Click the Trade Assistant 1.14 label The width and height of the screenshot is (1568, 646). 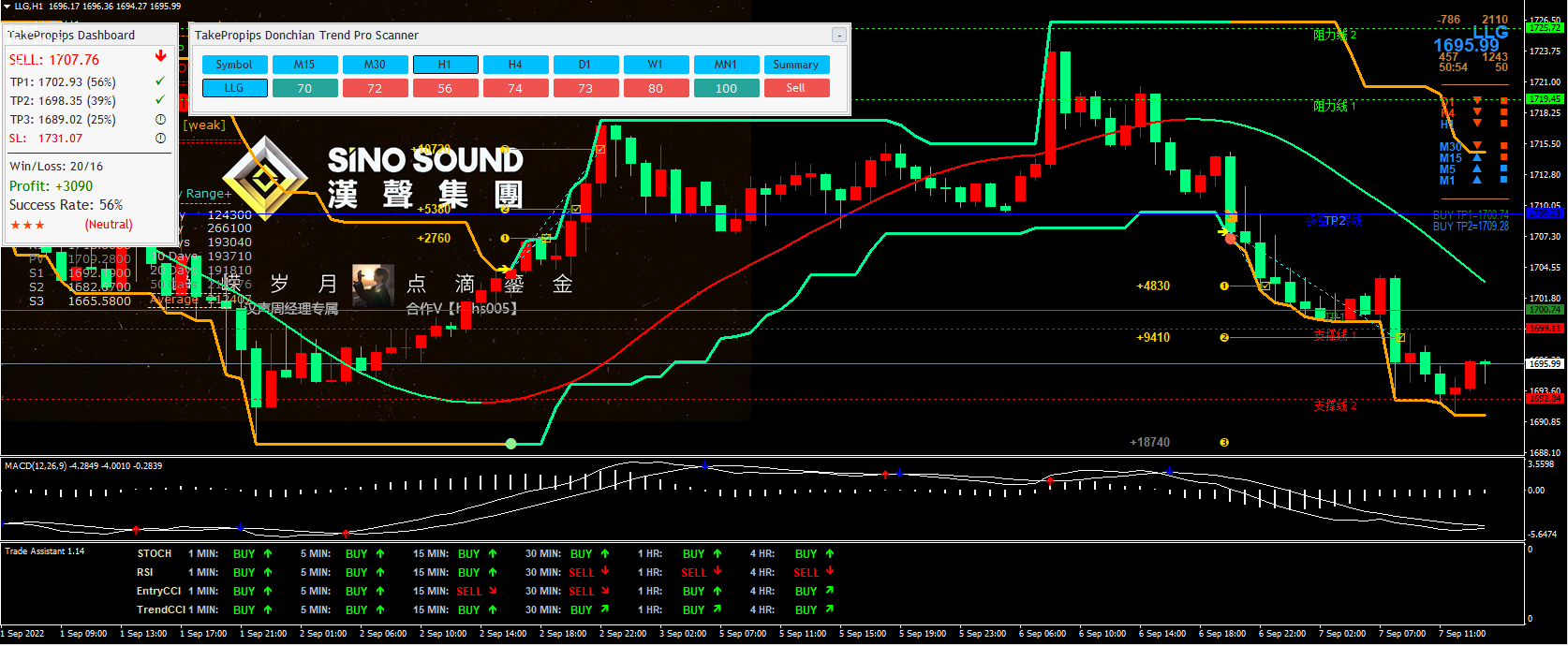tap(44, 551)
